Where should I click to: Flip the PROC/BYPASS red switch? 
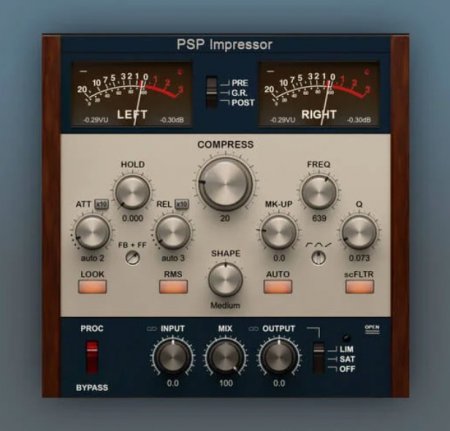coord(92,357)
